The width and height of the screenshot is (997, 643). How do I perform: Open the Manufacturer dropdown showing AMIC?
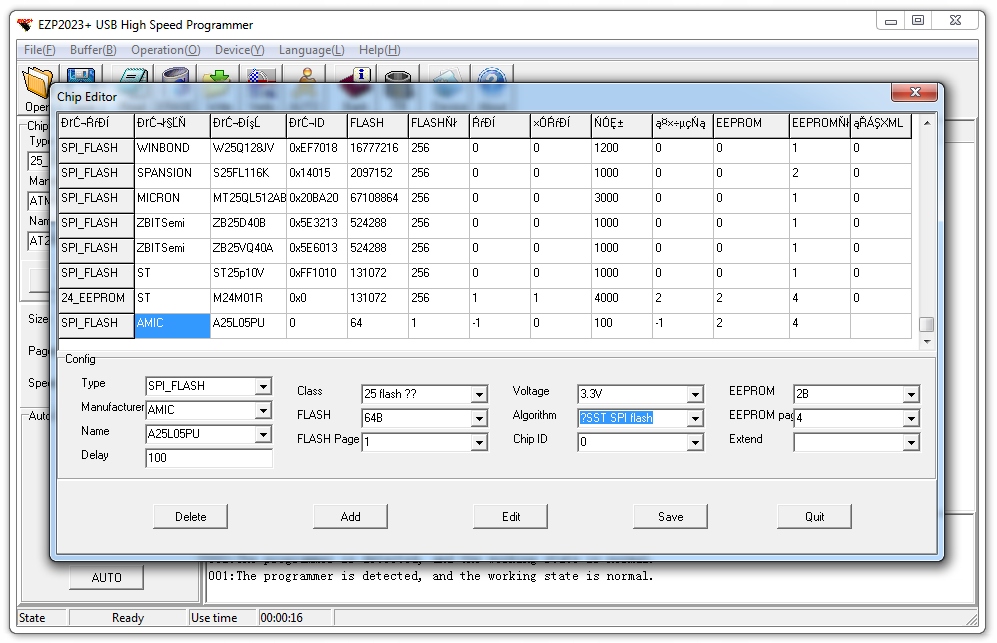click(263, 411)
